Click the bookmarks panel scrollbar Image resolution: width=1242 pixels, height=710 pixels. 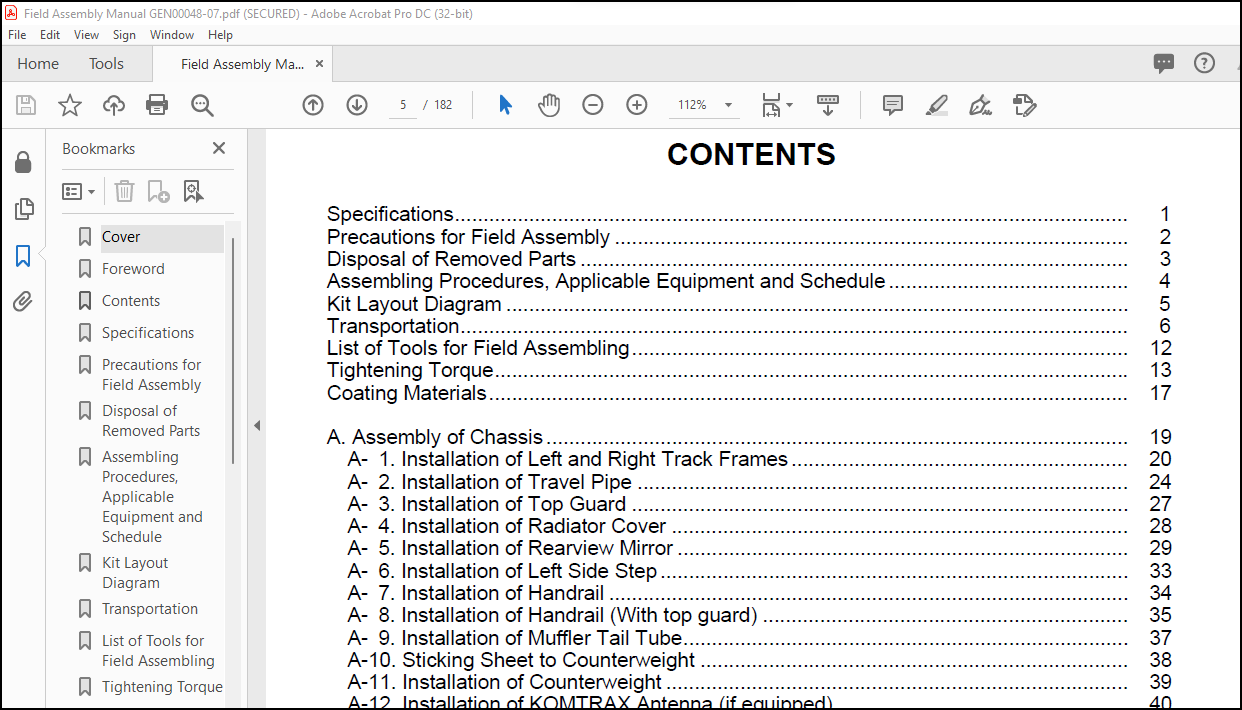(234, 350)
